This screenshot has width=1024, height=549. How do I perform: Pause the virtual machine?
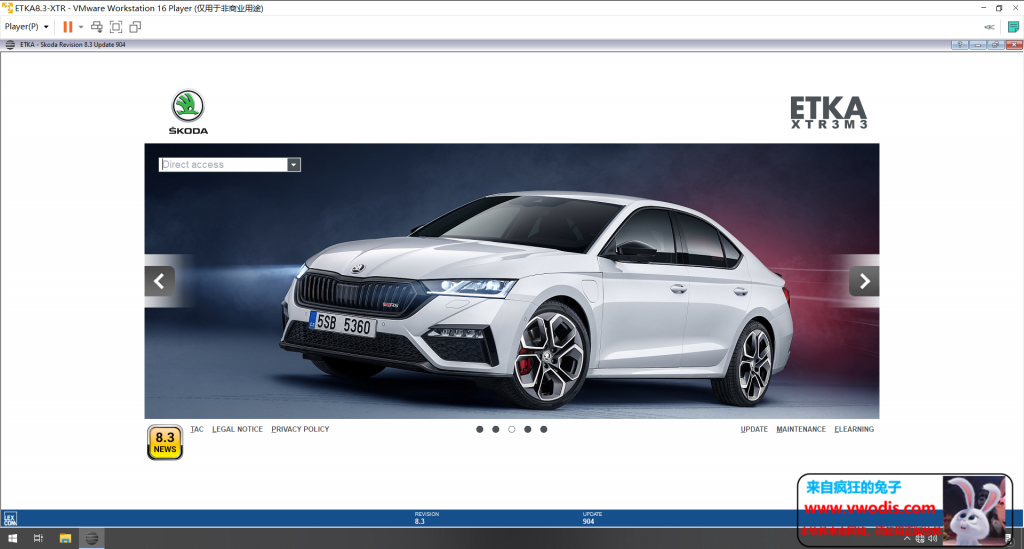(x=67, y=27)
